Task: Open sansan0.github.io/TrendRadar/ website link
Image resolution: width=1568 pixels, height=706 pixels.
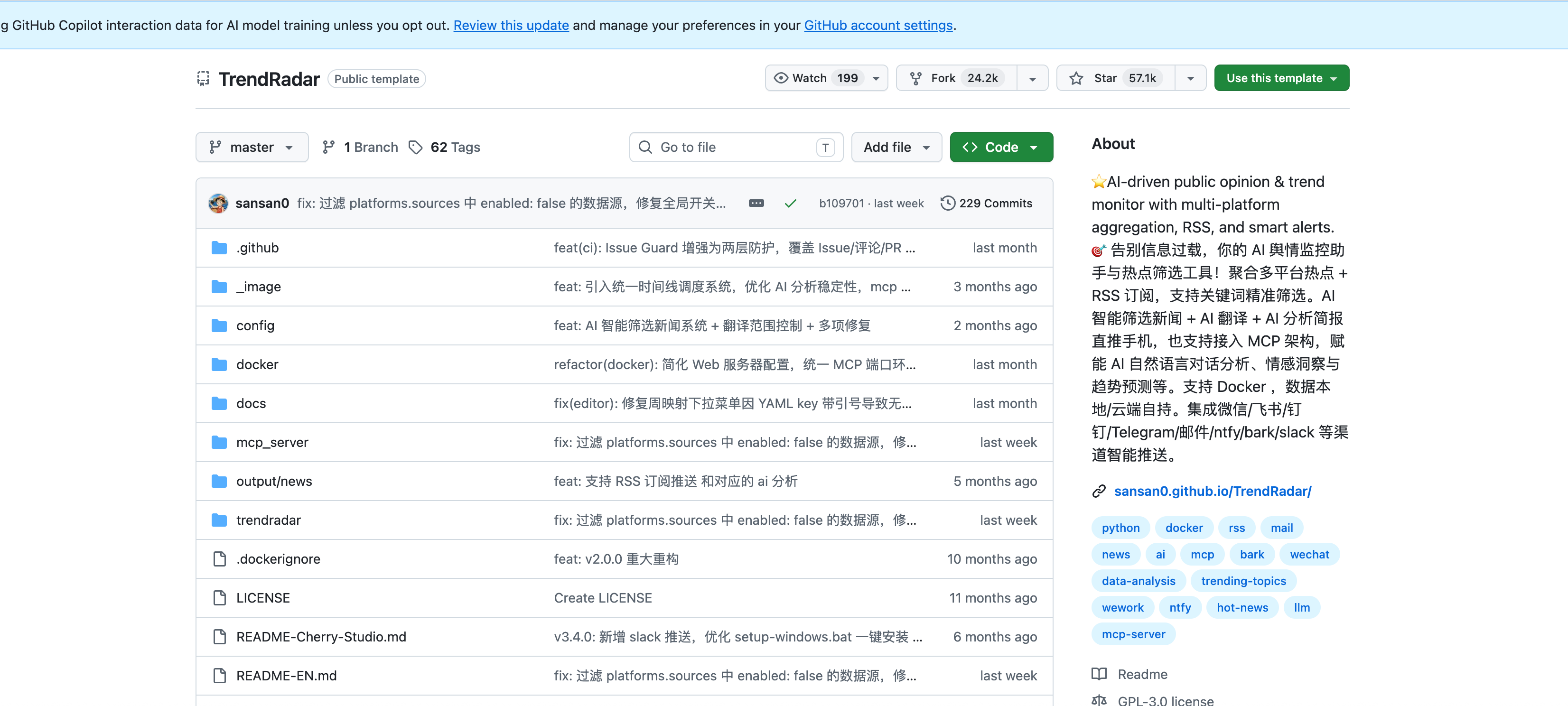Action: [x=1213, y=491]
